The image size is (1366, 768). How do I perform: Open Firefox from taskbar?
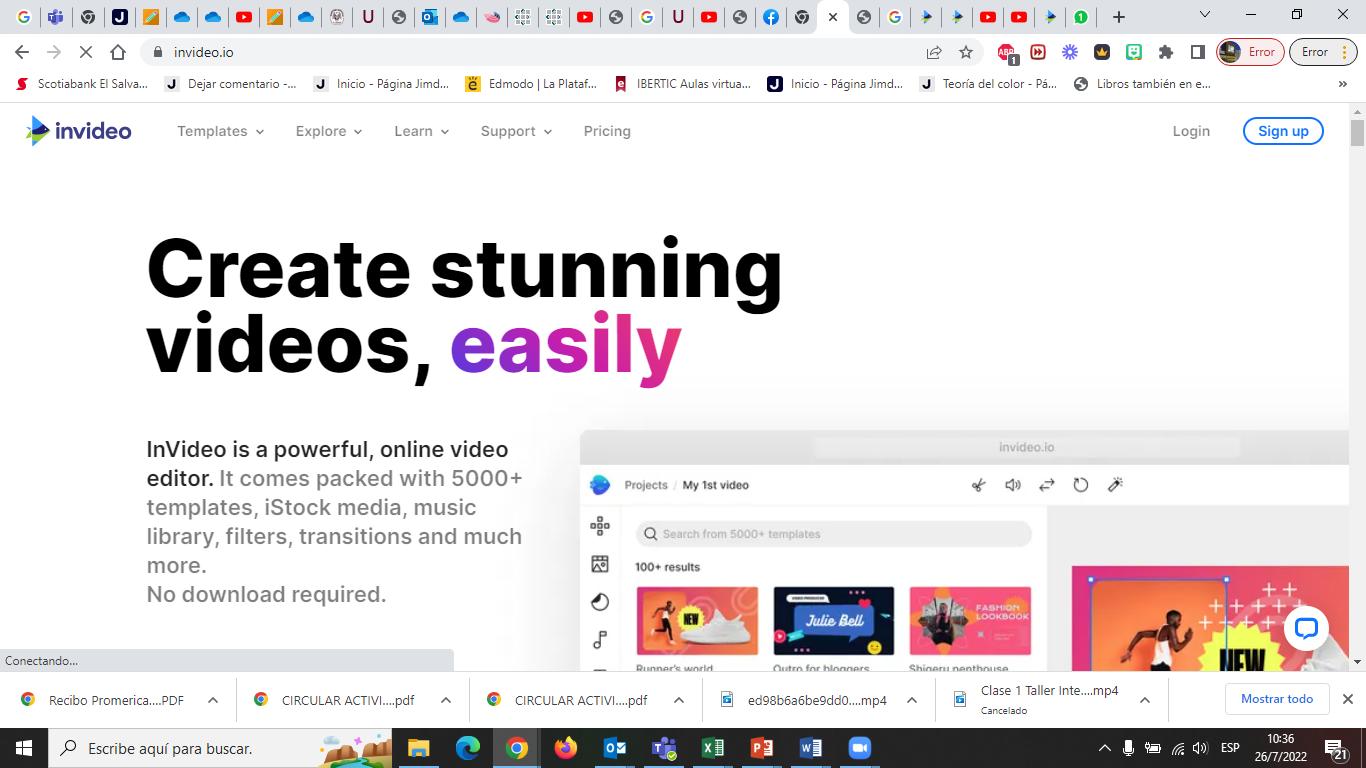(565, 748)
